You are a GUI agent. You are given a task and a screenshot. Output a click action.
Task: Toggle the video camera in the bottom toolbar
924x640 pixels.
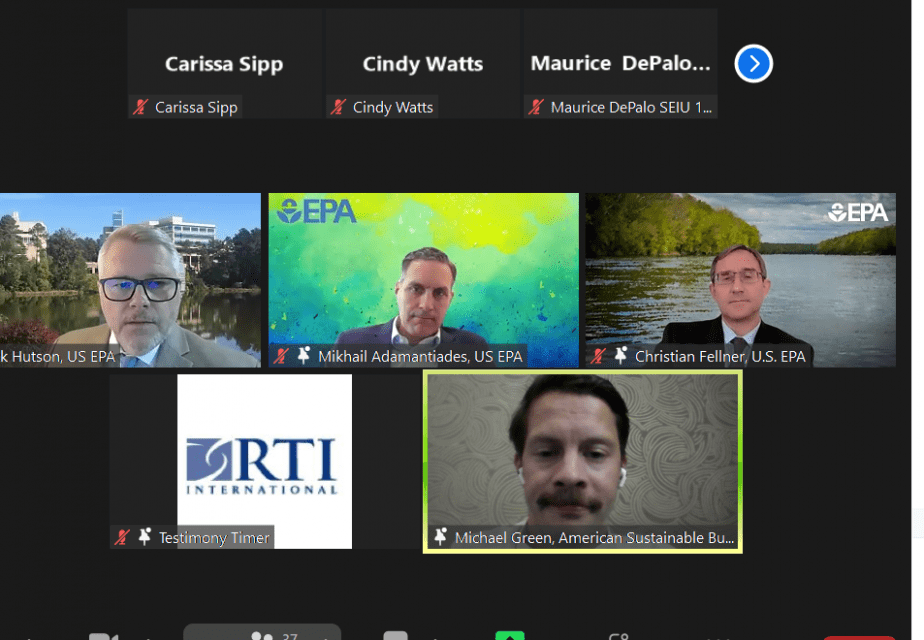click(x=102, y=636)
